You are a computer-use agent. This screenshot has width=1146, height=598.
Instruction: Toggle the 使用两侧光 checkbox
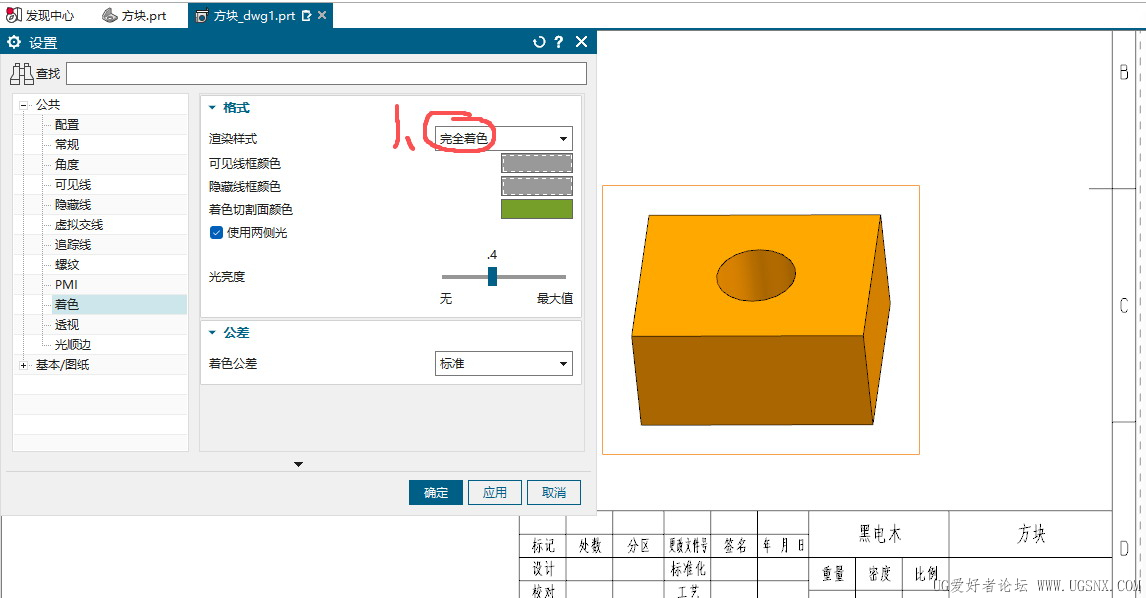[216, 233]
